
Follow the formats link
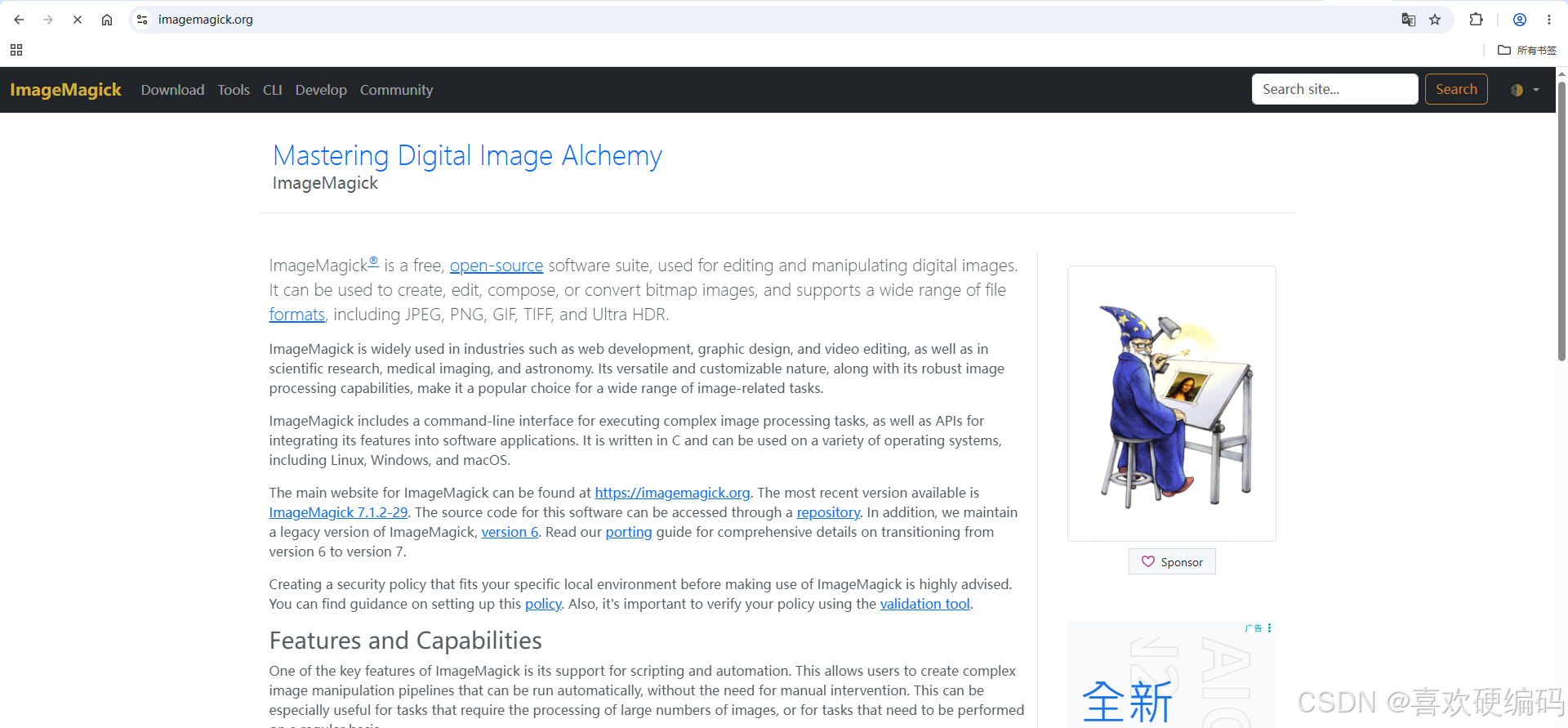point(296,315)
